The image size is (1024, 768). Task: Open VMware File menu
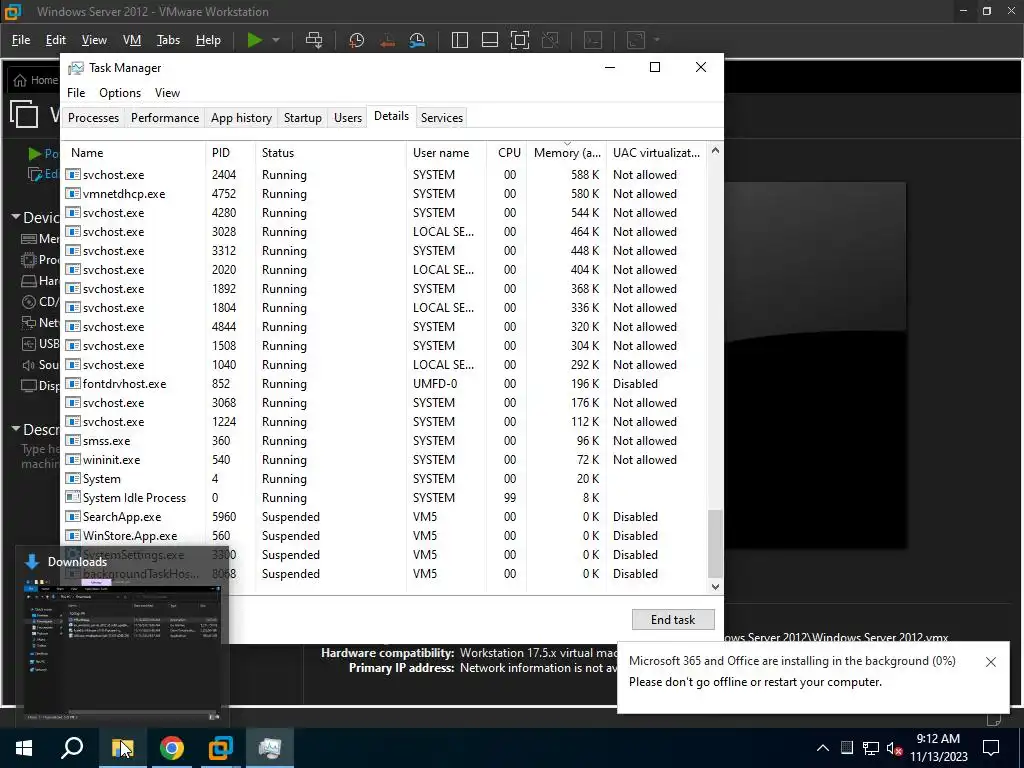click(21, 40)
